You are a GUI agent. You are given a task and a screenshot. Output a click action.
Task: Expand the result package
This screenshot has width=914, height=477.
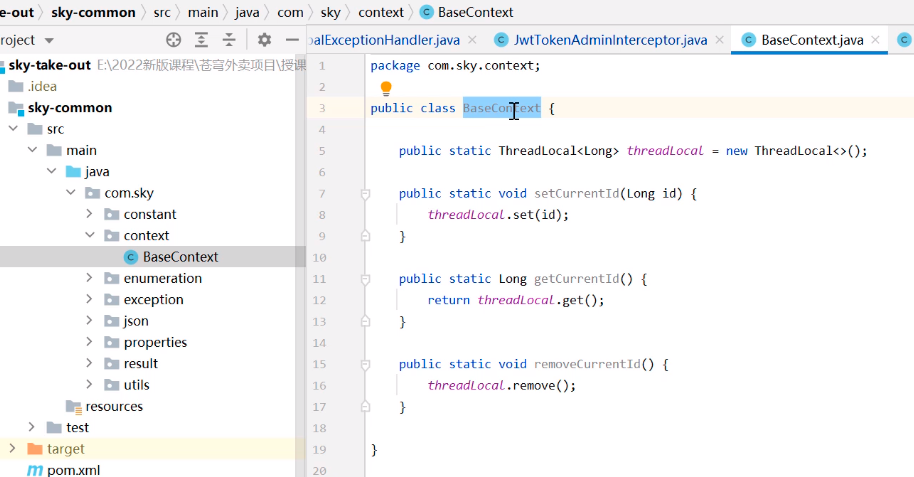point(89,363)
